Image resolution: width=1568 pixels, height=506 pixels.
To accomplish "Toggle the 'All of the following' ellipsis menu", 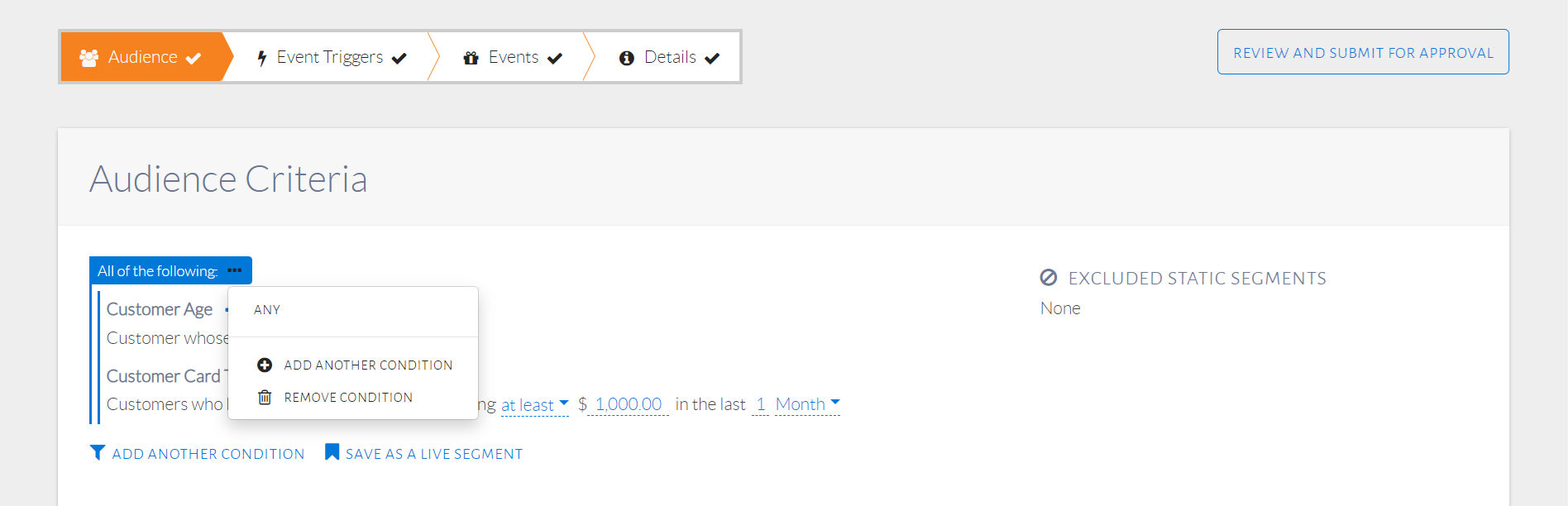I will point(235,270).
